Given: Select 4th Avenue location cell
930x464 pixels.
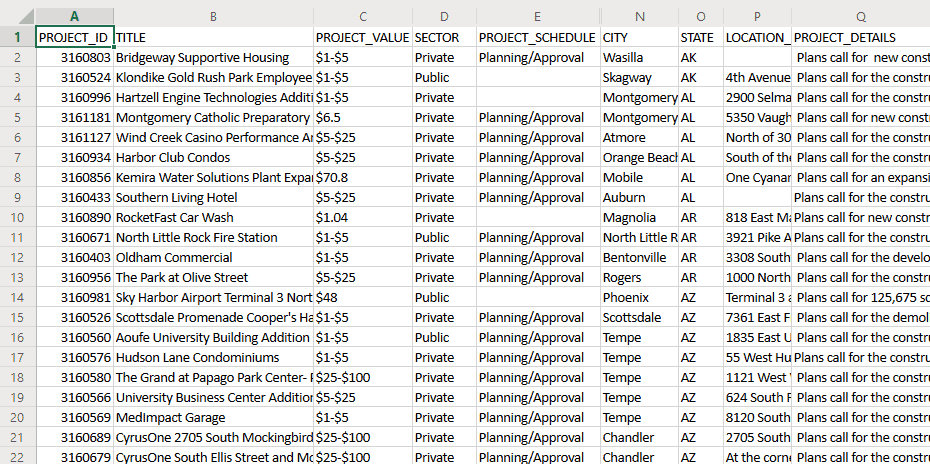Looking at the screenshot, I should pos(757,78).
